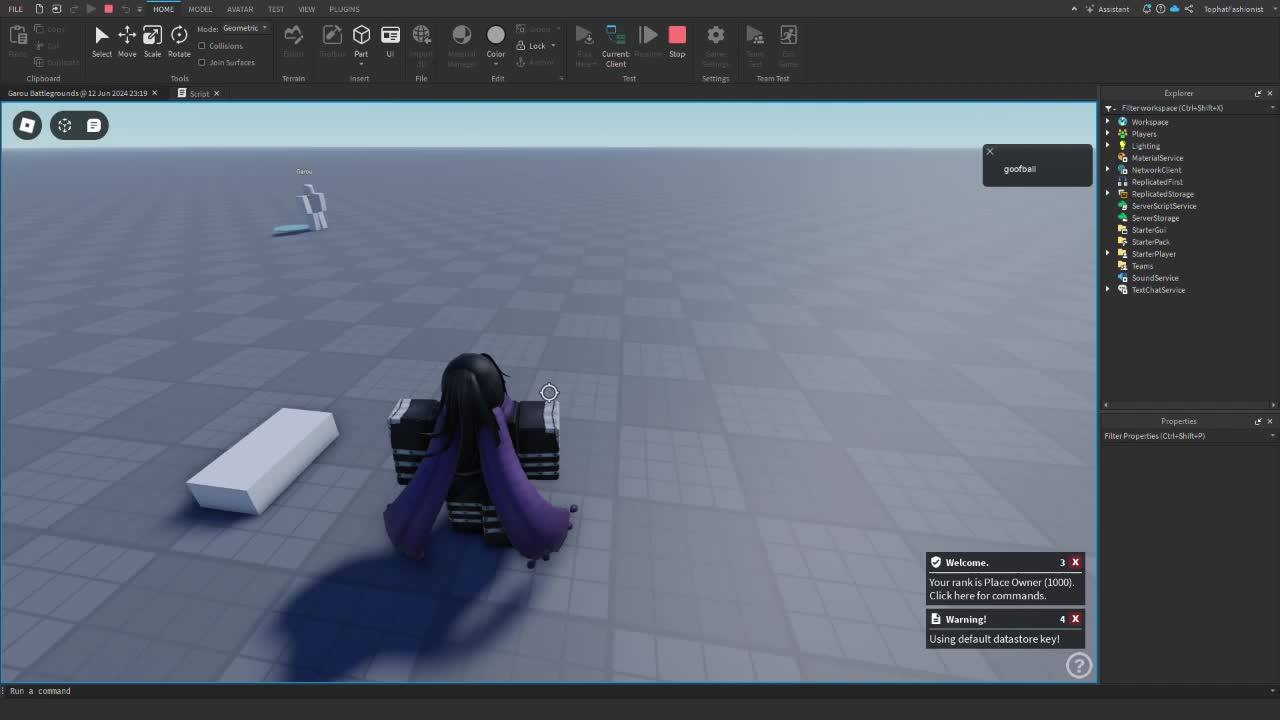Select the Garou Battlegrounds document tab
This screenshot has width=1280, height=720.
(77, 93)
